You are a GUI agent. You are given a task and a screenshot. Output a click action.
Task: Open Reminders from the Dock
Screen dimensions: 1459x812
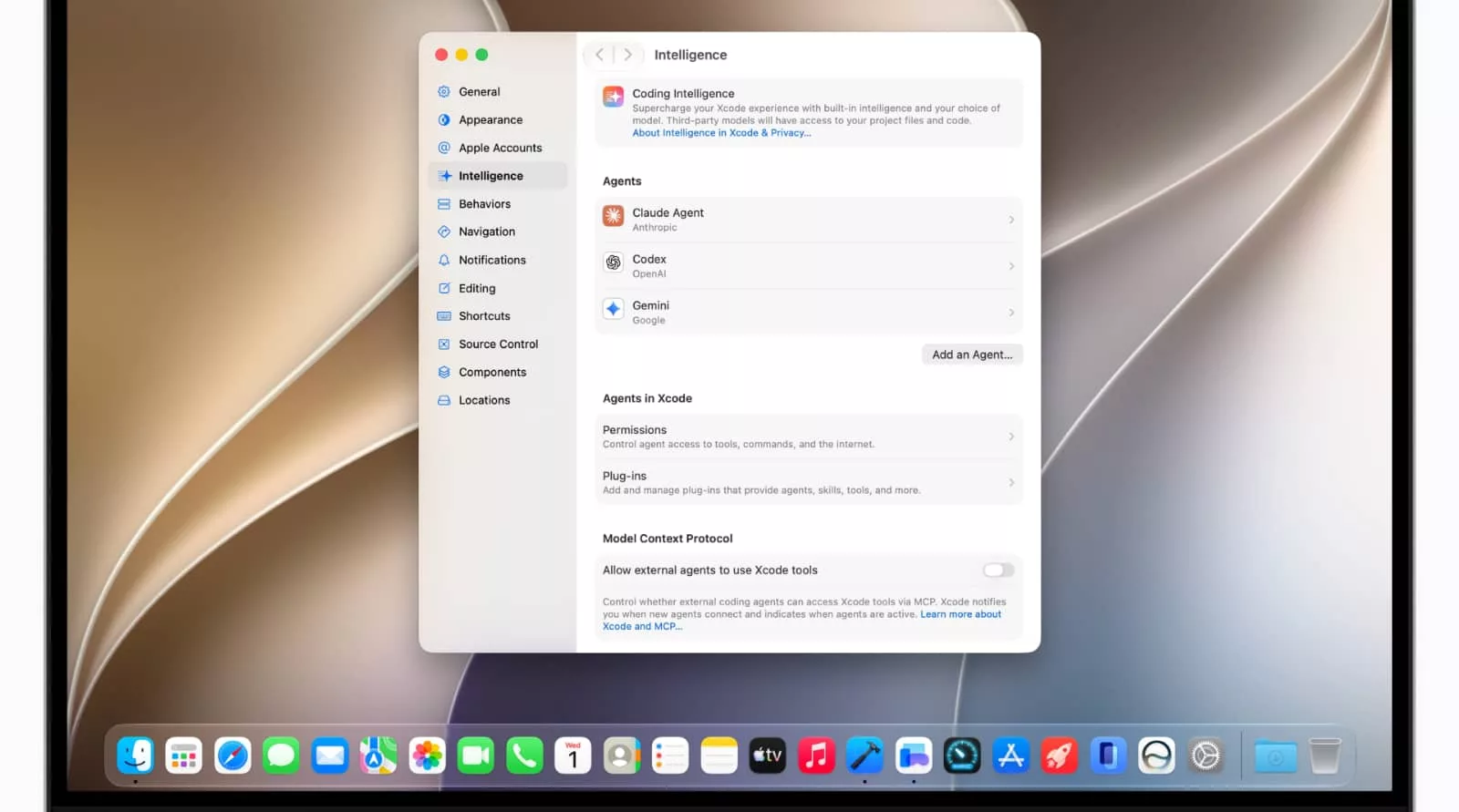(x=670, y=755)
